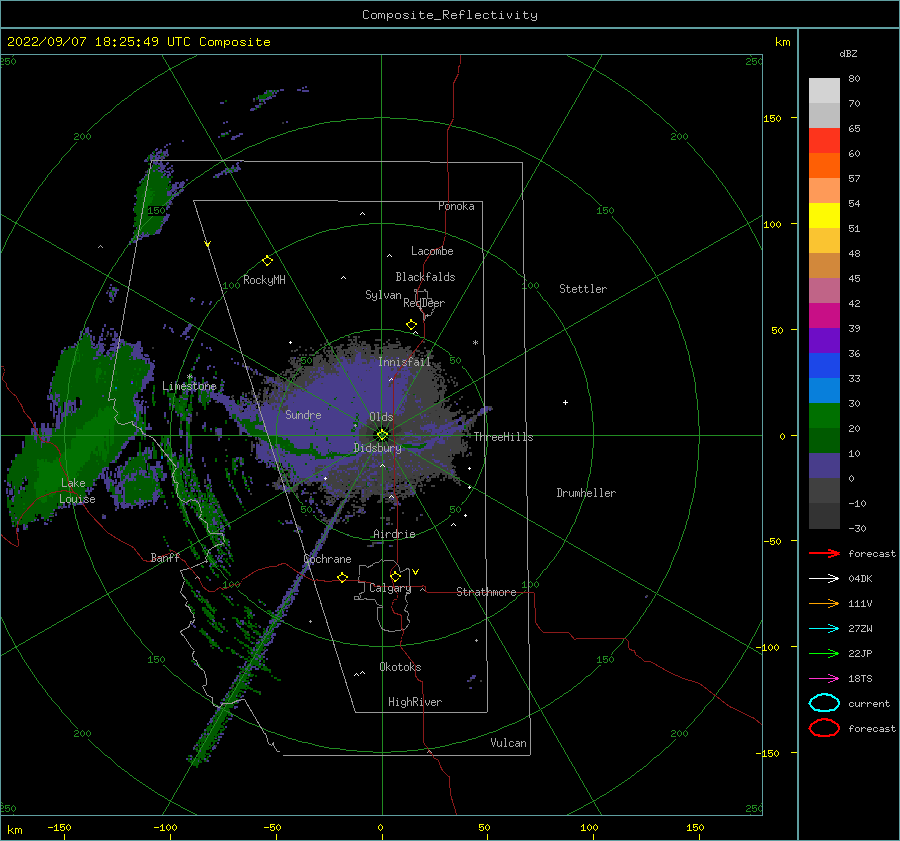
Task: Click the 100 y-axis tick label
Action: tap(772, 224)
